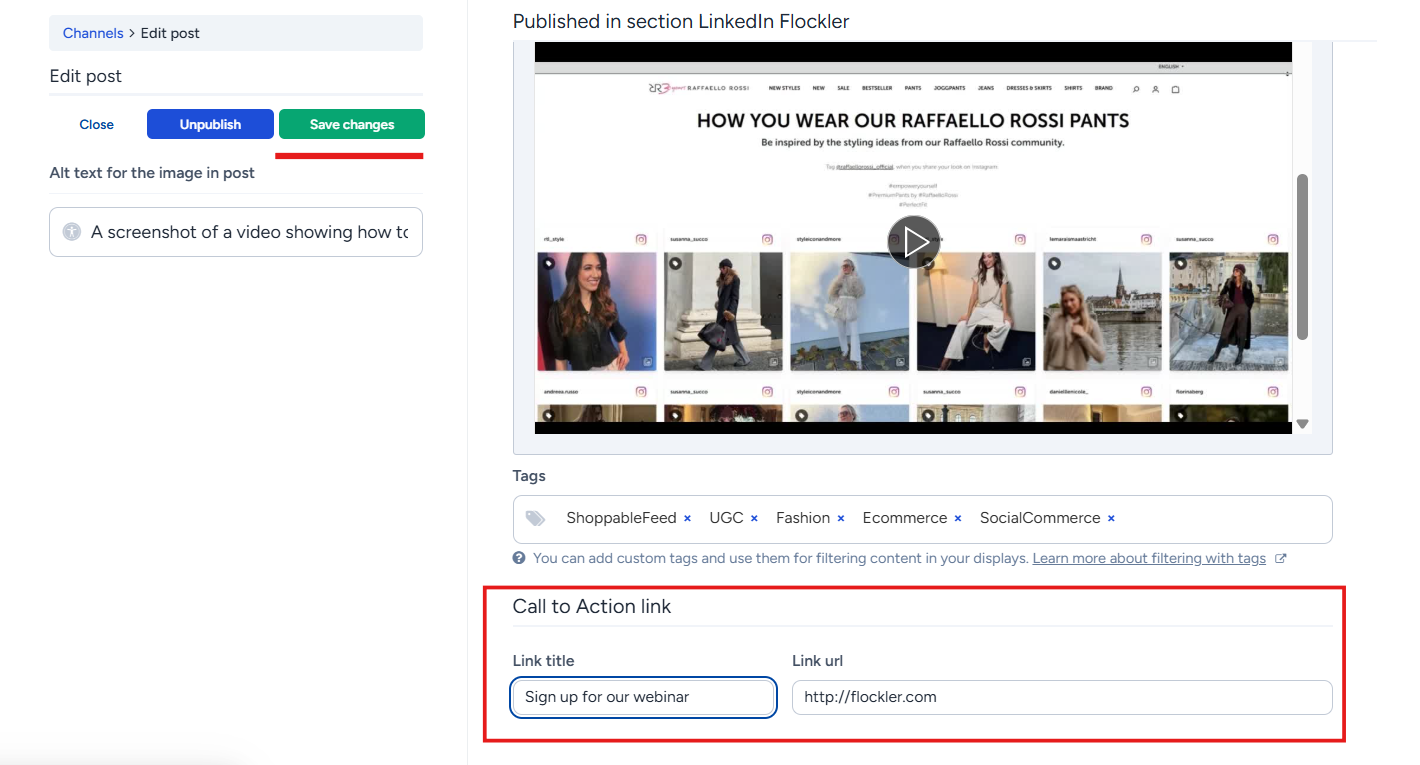Click the Unpublish button
The height and width of the screenshot is (765, 1420).
click(x=210, y=124)
